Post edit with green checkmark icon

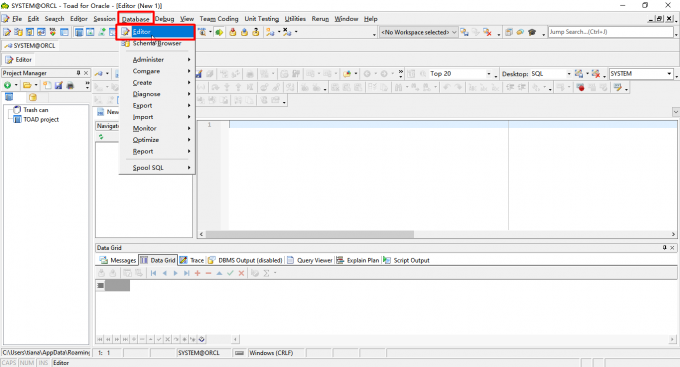point(230,273)
